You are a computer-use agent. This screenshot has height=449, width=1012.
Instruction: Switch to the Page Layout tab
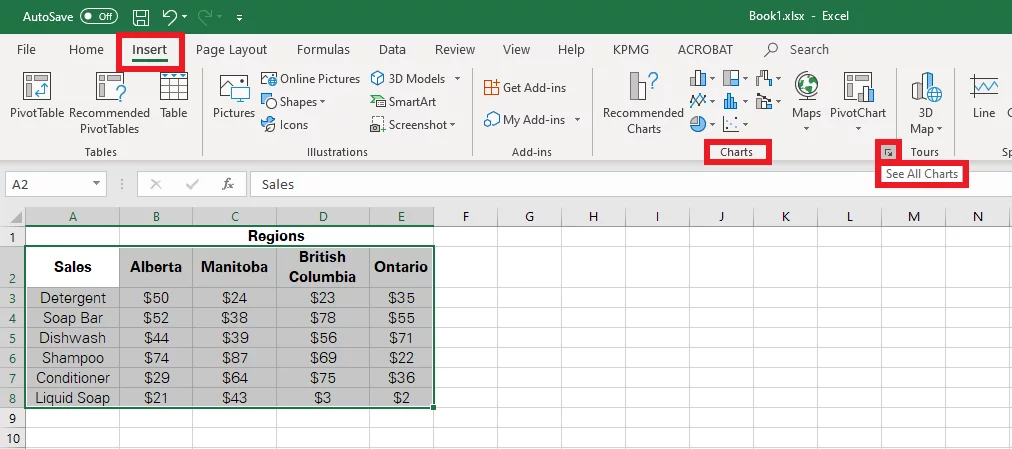coord(231,49)
